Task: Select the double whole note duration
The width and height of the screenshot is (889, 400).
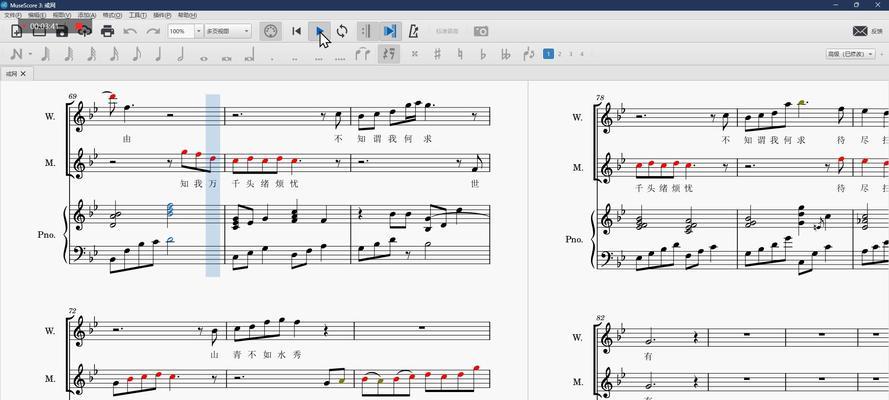Action: (x=226, y=57)
